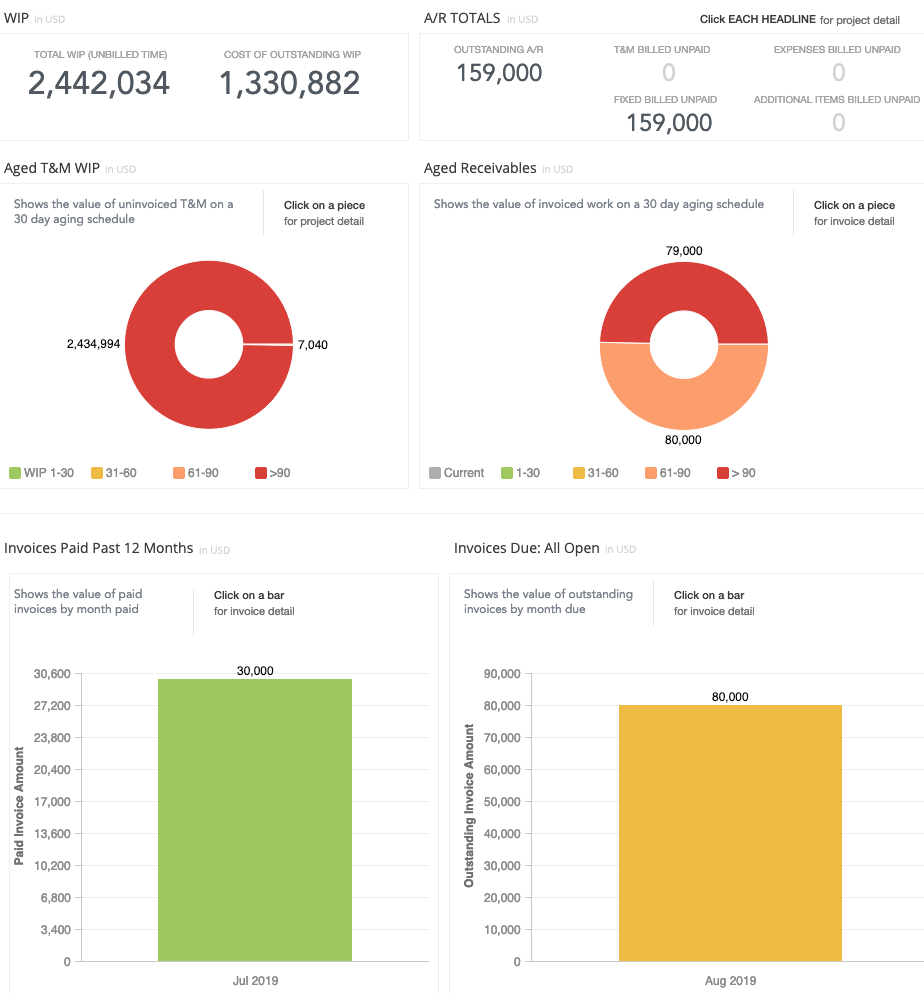Screen dimensions: 924x993
Task: Toggle the yellow 31-60 swatch in the WIP legend
Action: coord(97,472)
